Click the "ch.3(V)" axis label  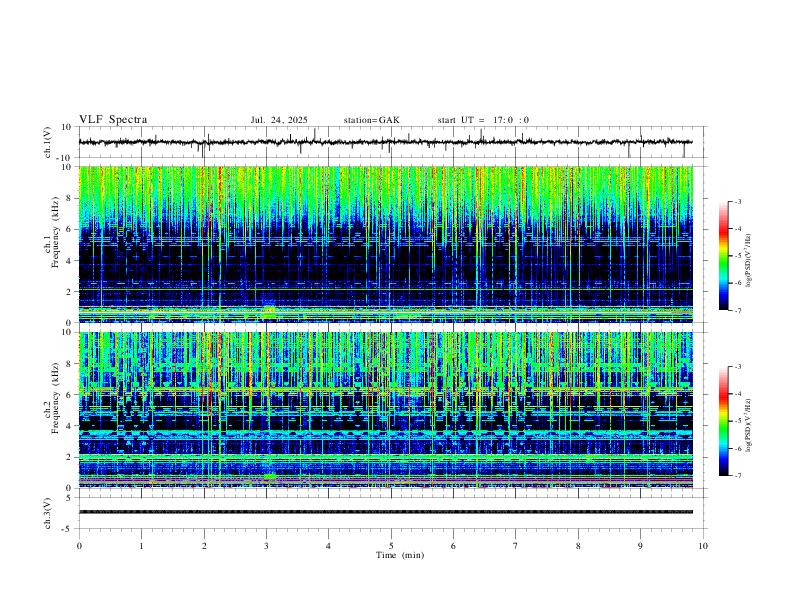48,513
